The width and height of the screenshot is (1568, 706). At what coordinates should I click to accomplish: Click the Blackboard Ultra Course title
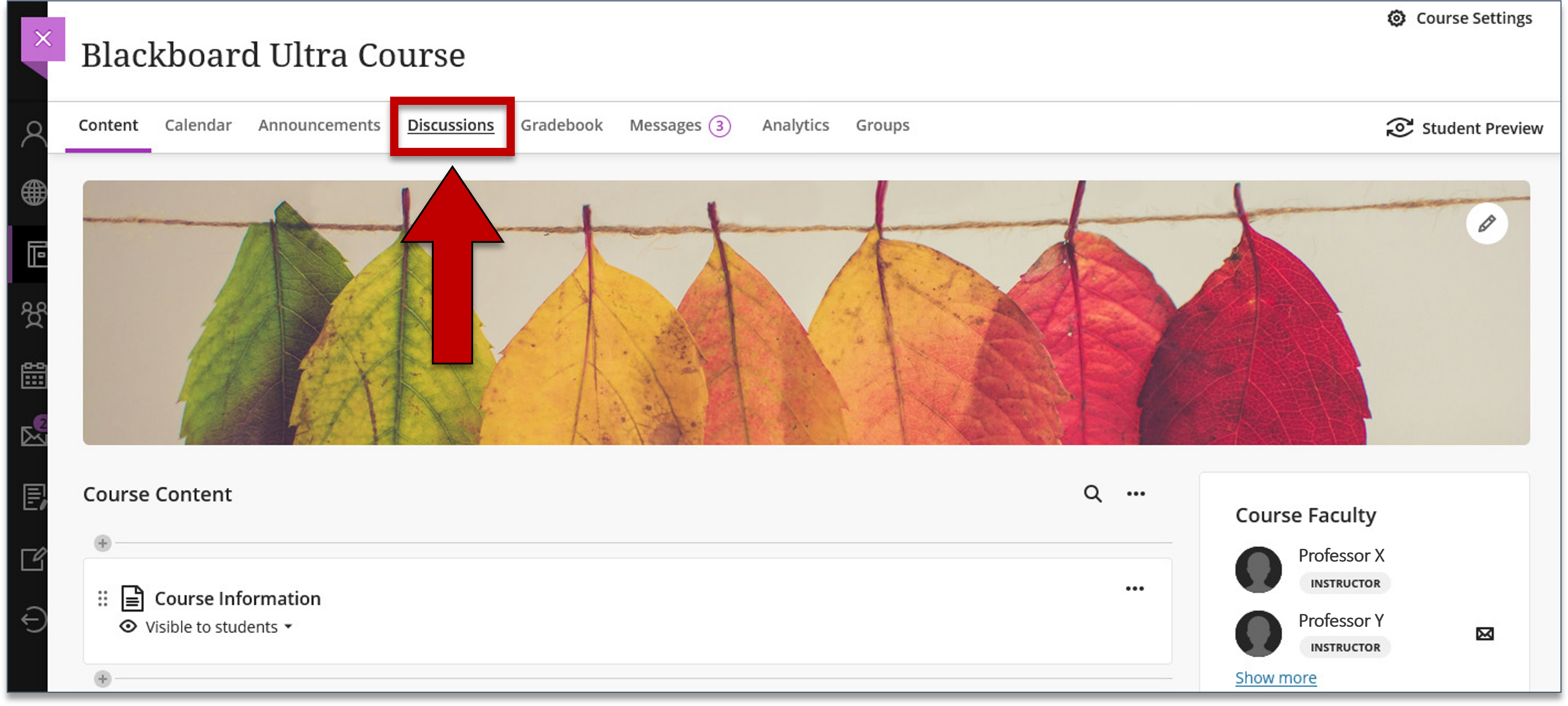(273, 55)
